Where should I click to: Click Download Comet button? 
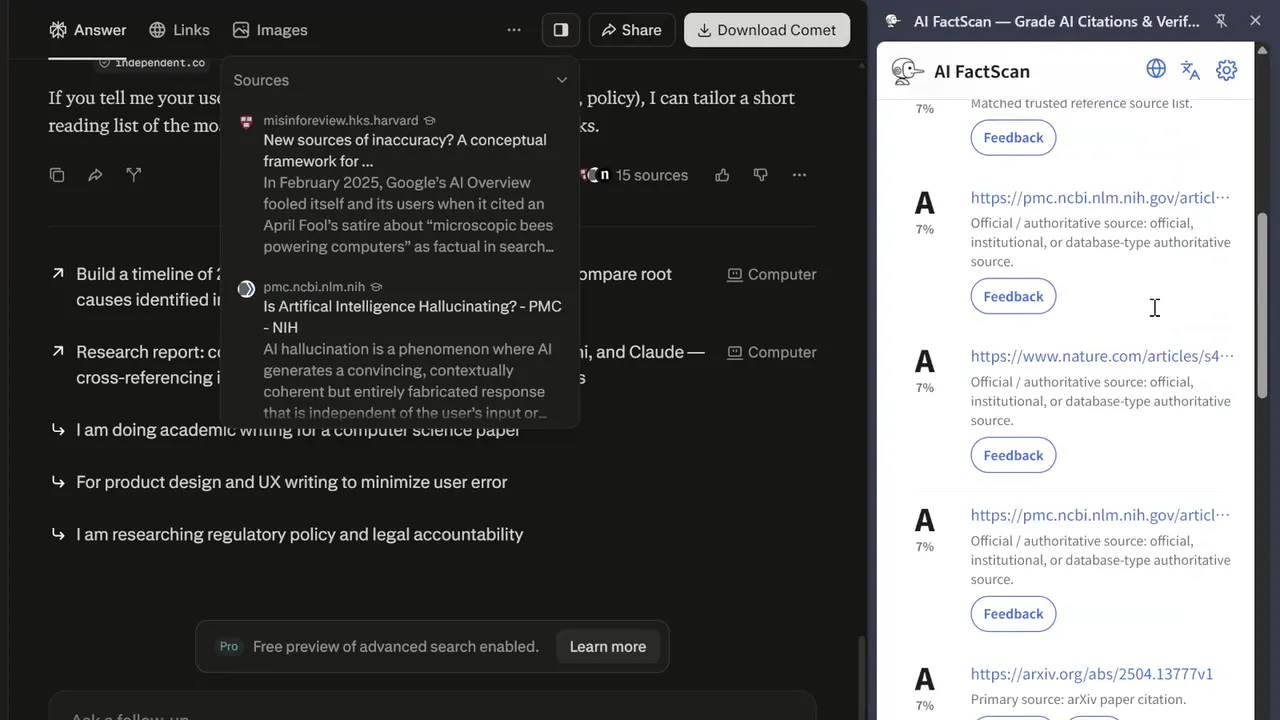coord(767,30)
